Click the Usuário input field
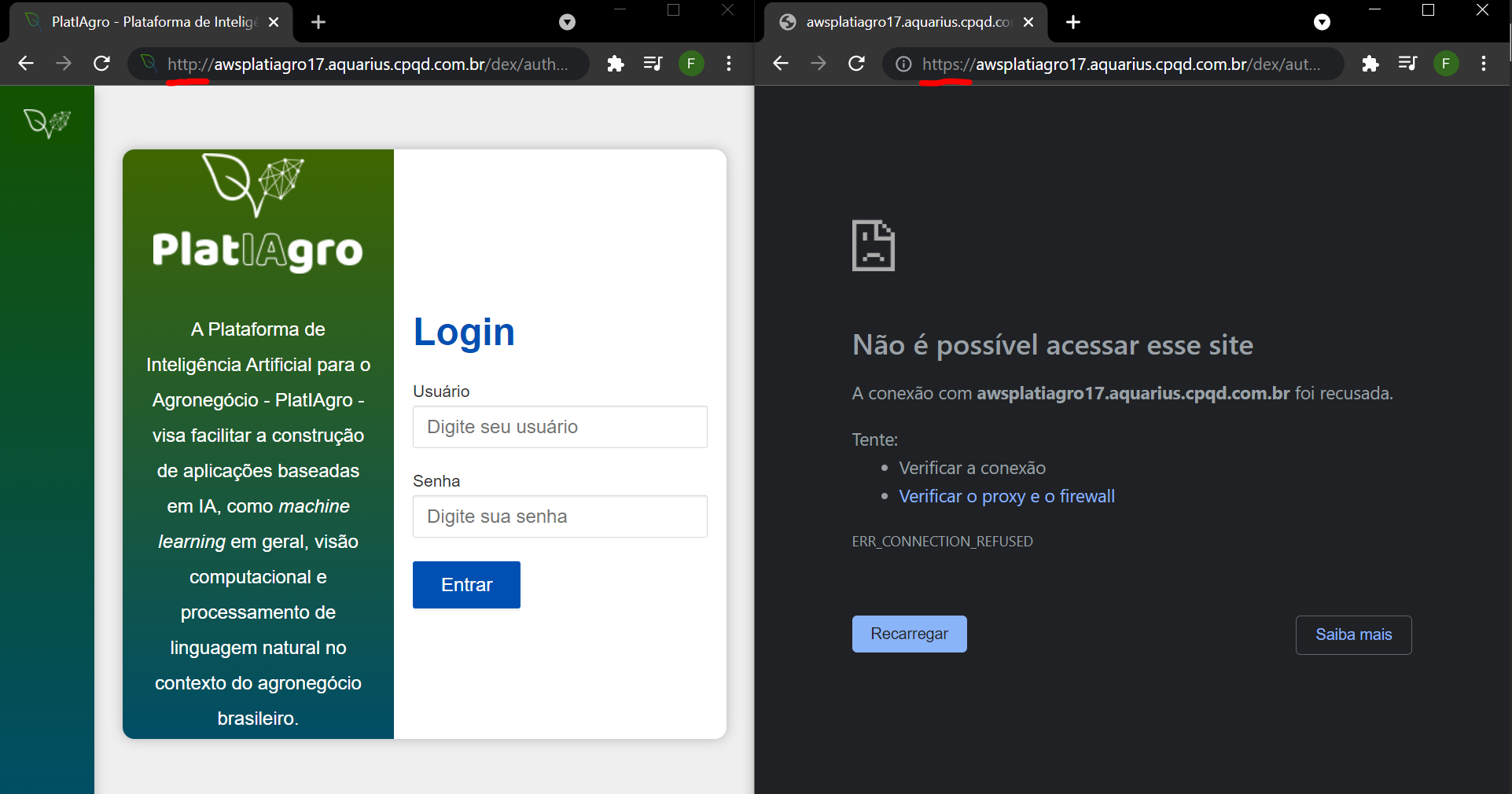This screenshot has height=794, width=1512. 560,427
